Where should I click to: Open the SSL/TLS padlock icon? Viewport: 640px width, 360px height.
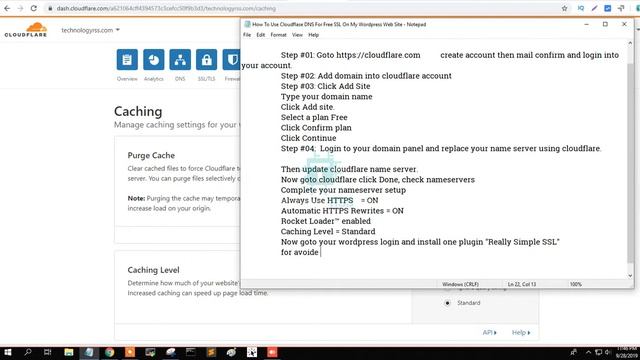tap(207, 60)
